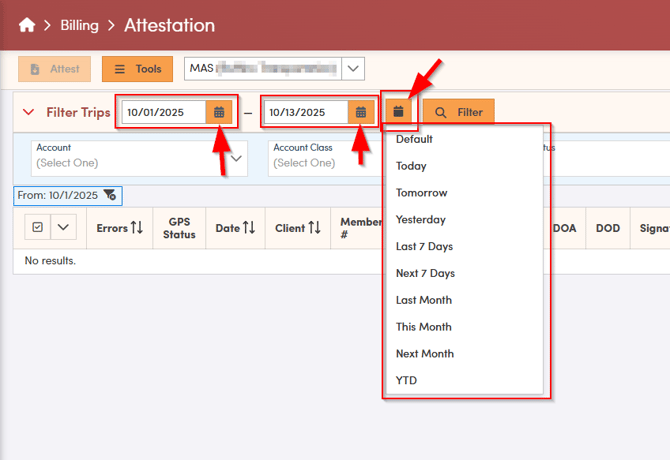This screenshot has height=460, width=670.
Task: Click the date range presets calendar icon
Action: (x=399, y=112)
